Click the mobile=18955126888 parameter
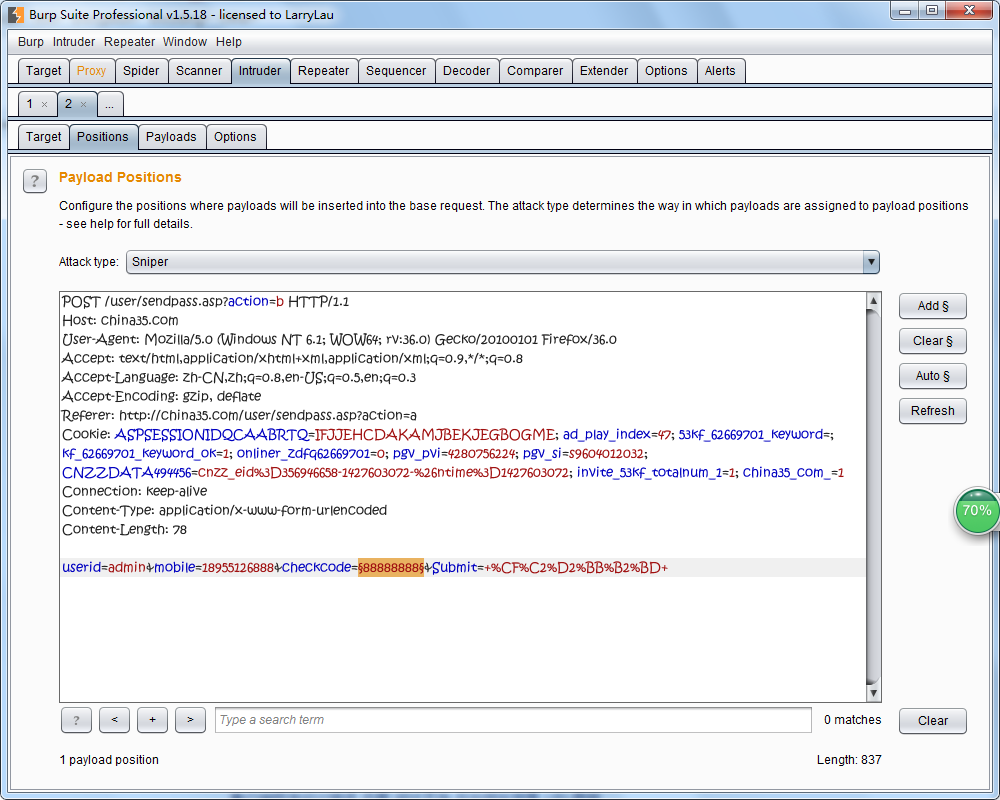The width and height of the screenshot is (1000, 800). click(x=214, y=568)
